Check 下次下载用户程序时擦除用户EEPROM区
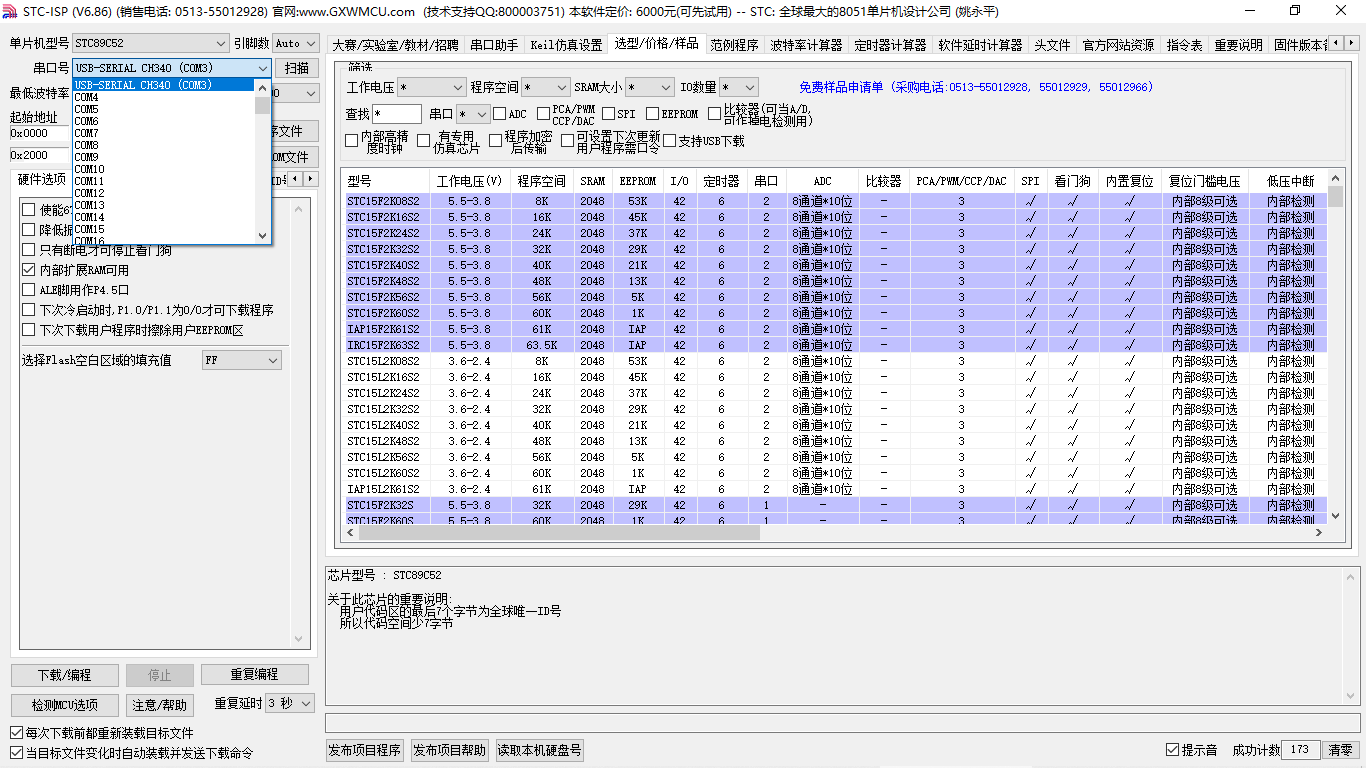Viewport: 1366px width, 768px height. 28,330
